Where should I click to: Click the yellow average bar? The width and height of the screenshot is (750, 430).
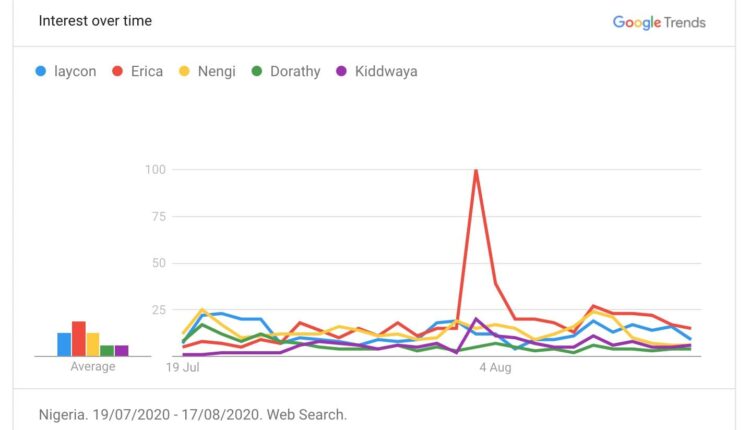[x=93, y=344]
